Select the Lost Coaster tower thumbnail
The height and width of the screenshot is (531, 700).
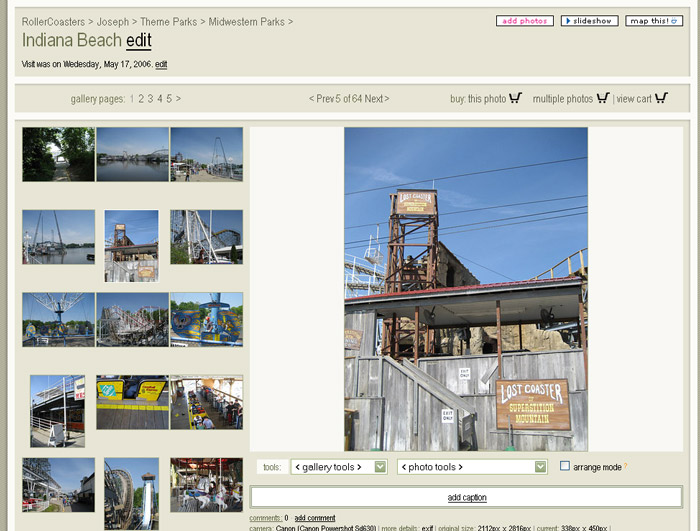coord(131,246)
